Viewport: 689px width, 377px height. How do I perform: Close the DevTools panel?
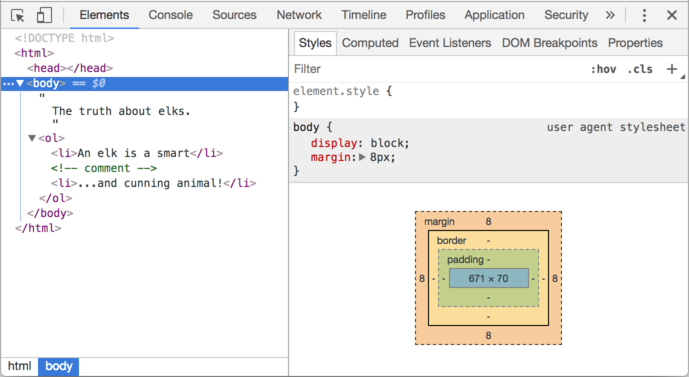coord(671,15)
